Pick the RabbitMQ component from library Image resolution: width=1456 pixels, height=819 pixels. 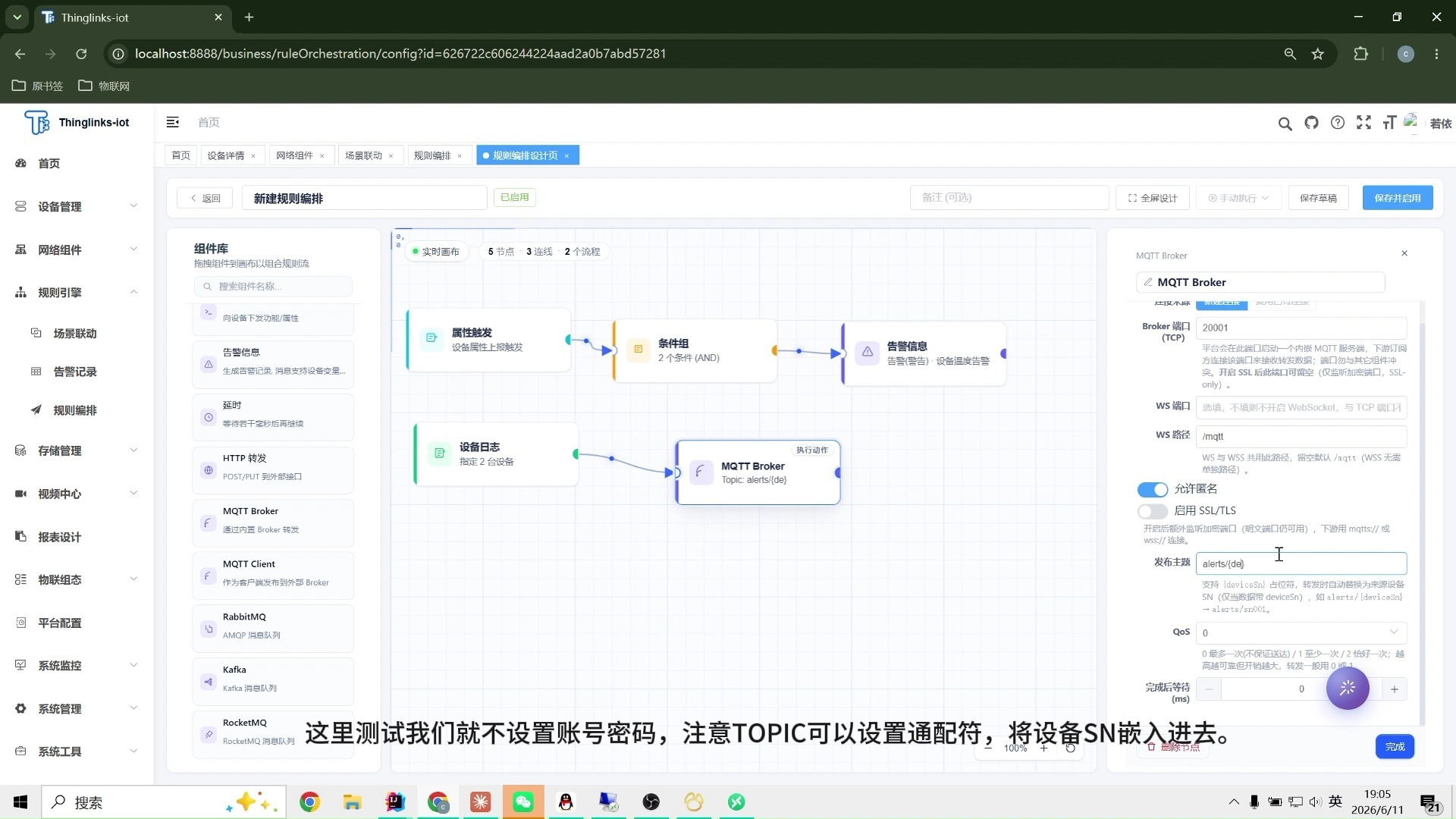click(273, 629)
